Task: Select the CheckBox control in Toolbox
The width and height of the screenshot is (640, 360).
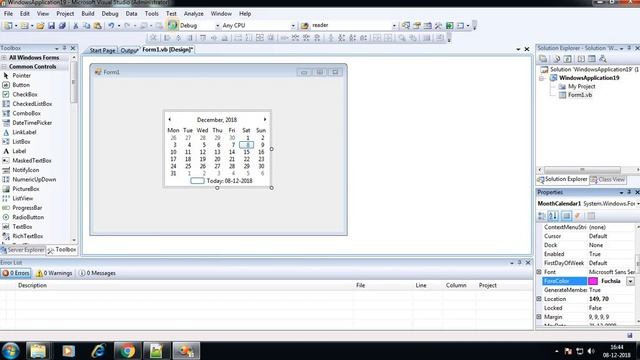Action: tap(20, 94)
